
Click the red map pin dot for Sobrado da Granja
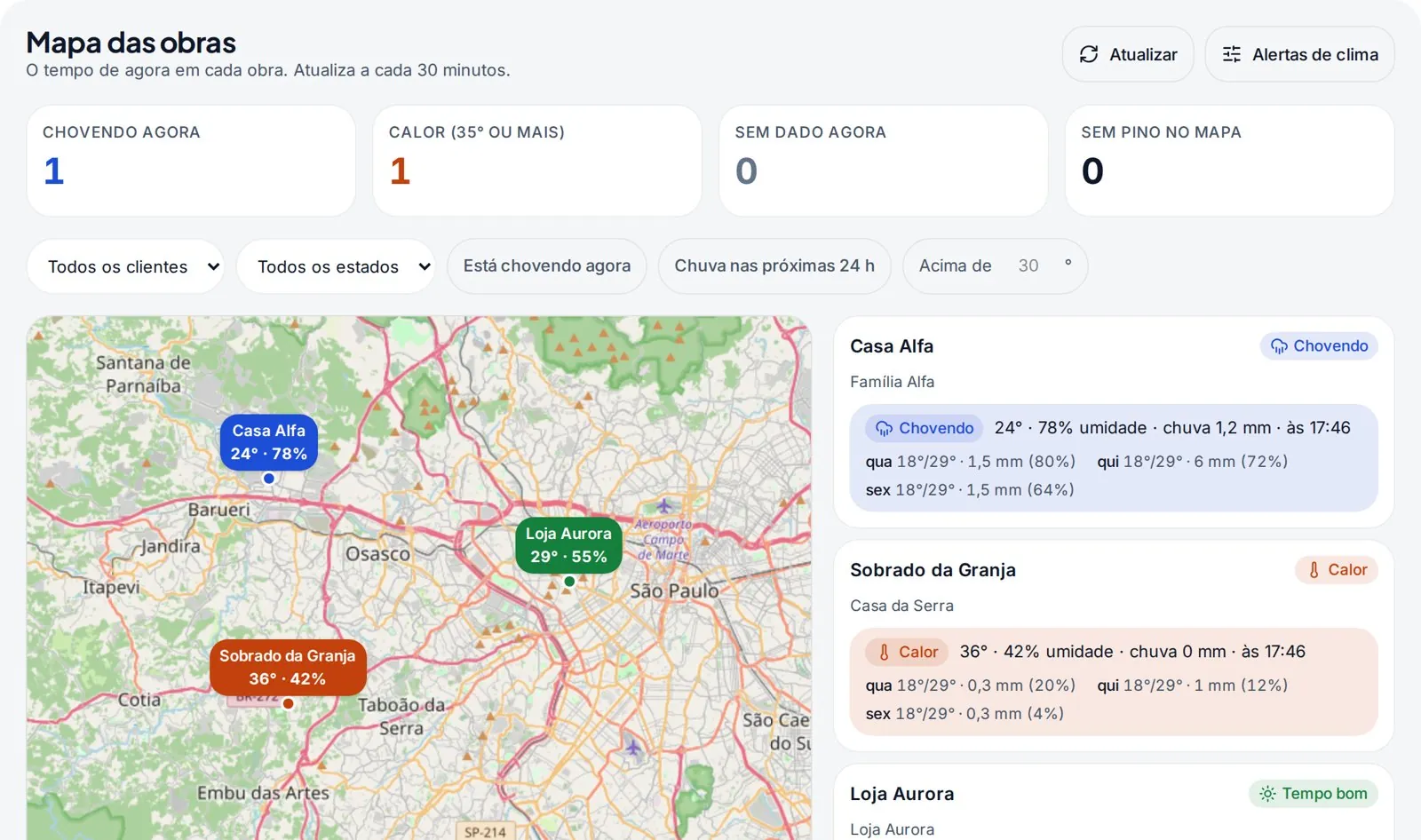288,704
